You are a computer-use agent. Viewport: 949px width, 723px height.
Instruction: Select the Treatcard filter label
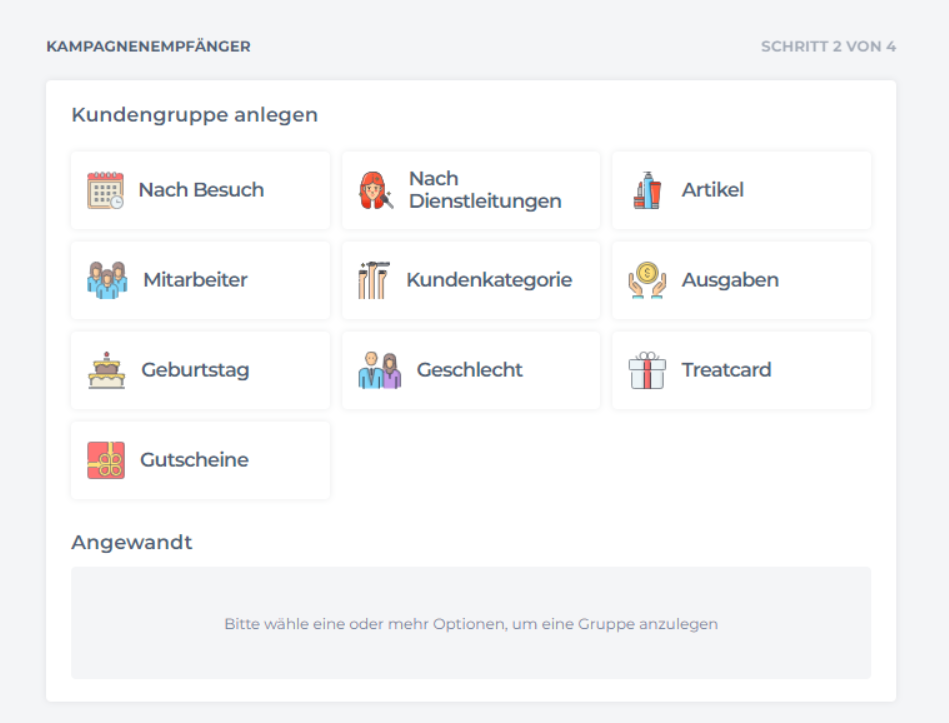(726, 370)
